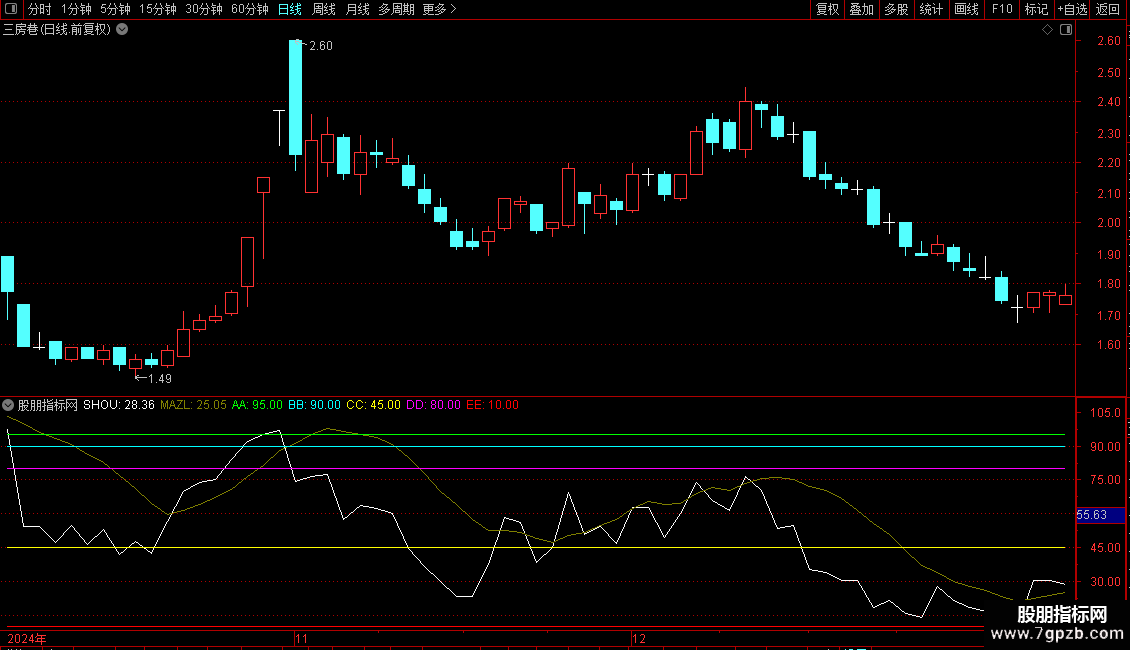
Task: Switch to the 周线 weekly tab
Action: coord(324,9)
